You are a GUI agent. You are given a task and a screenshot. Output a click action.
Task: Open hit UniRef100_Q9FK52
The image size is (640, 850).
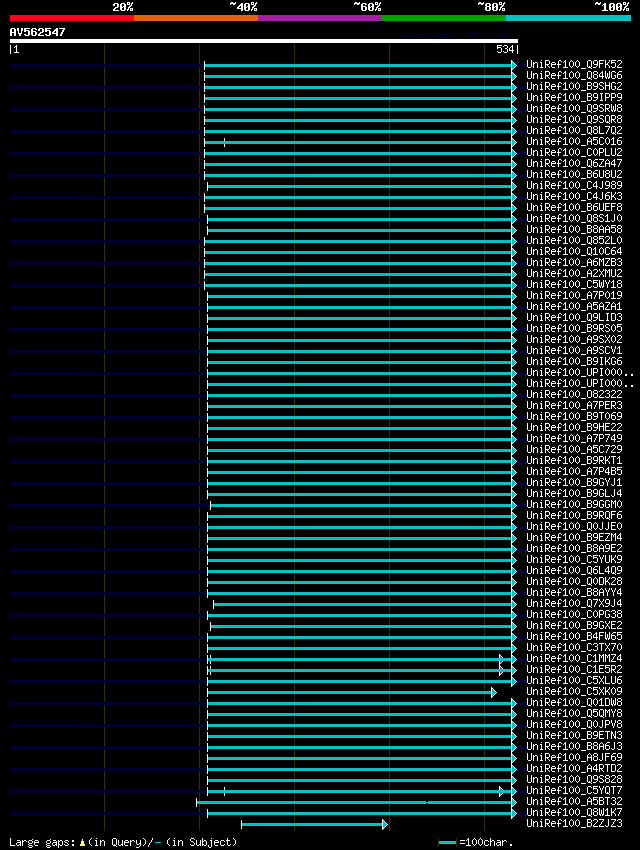coord(574,65)
